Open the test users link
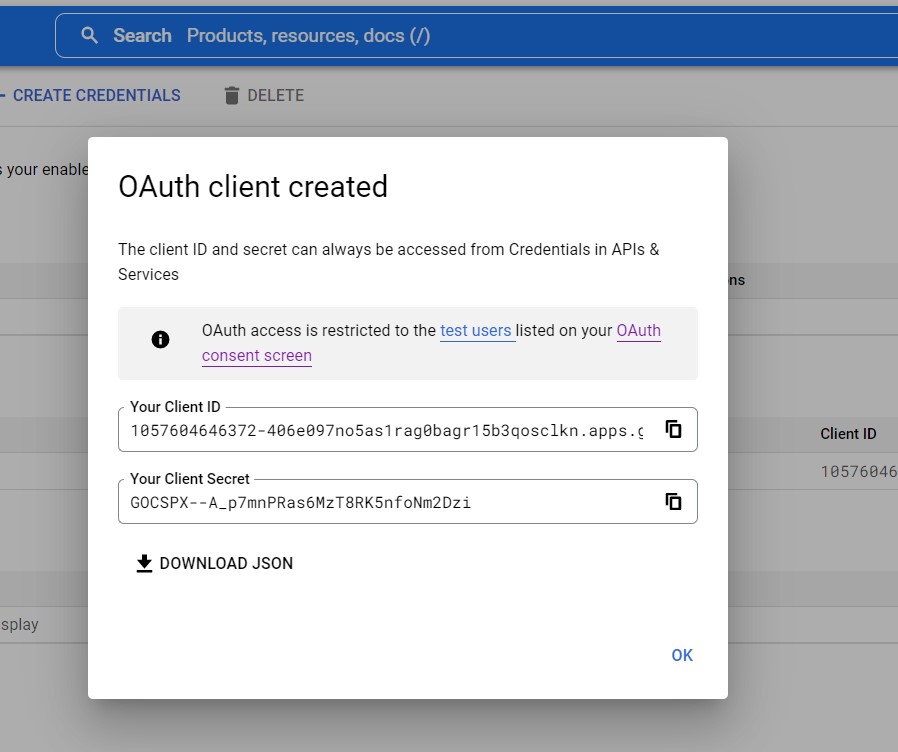Image resolution: width=898 pixels, height=752 pixels. [477, 331]
